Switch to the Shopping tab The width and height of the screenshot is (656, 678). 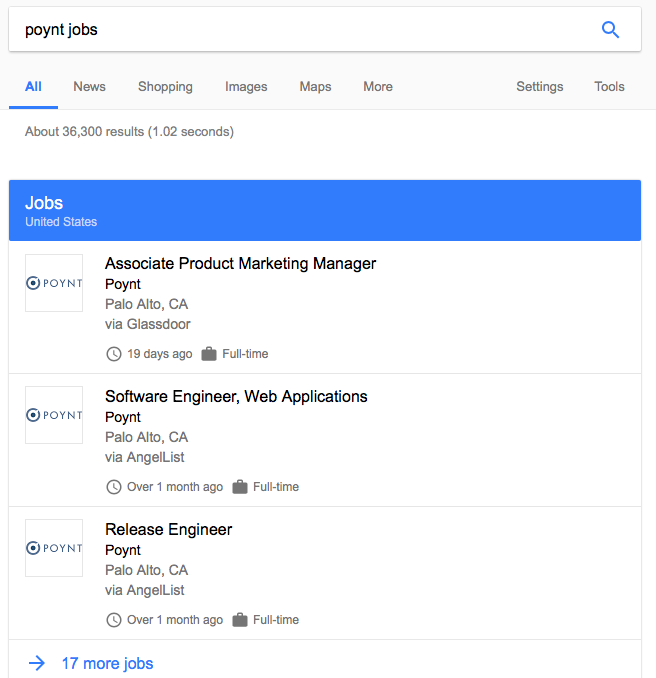165,86
